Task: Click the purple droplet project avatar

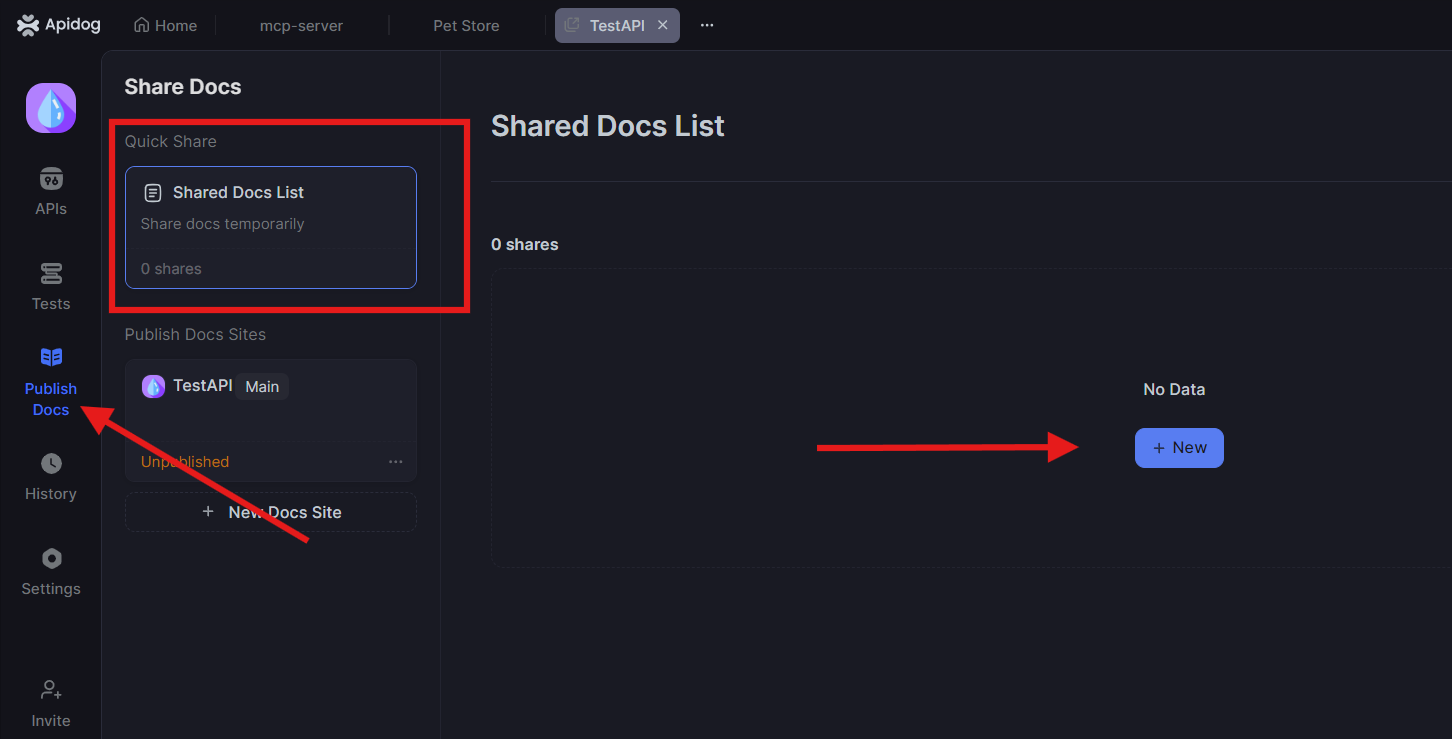Action: point(51,108)
